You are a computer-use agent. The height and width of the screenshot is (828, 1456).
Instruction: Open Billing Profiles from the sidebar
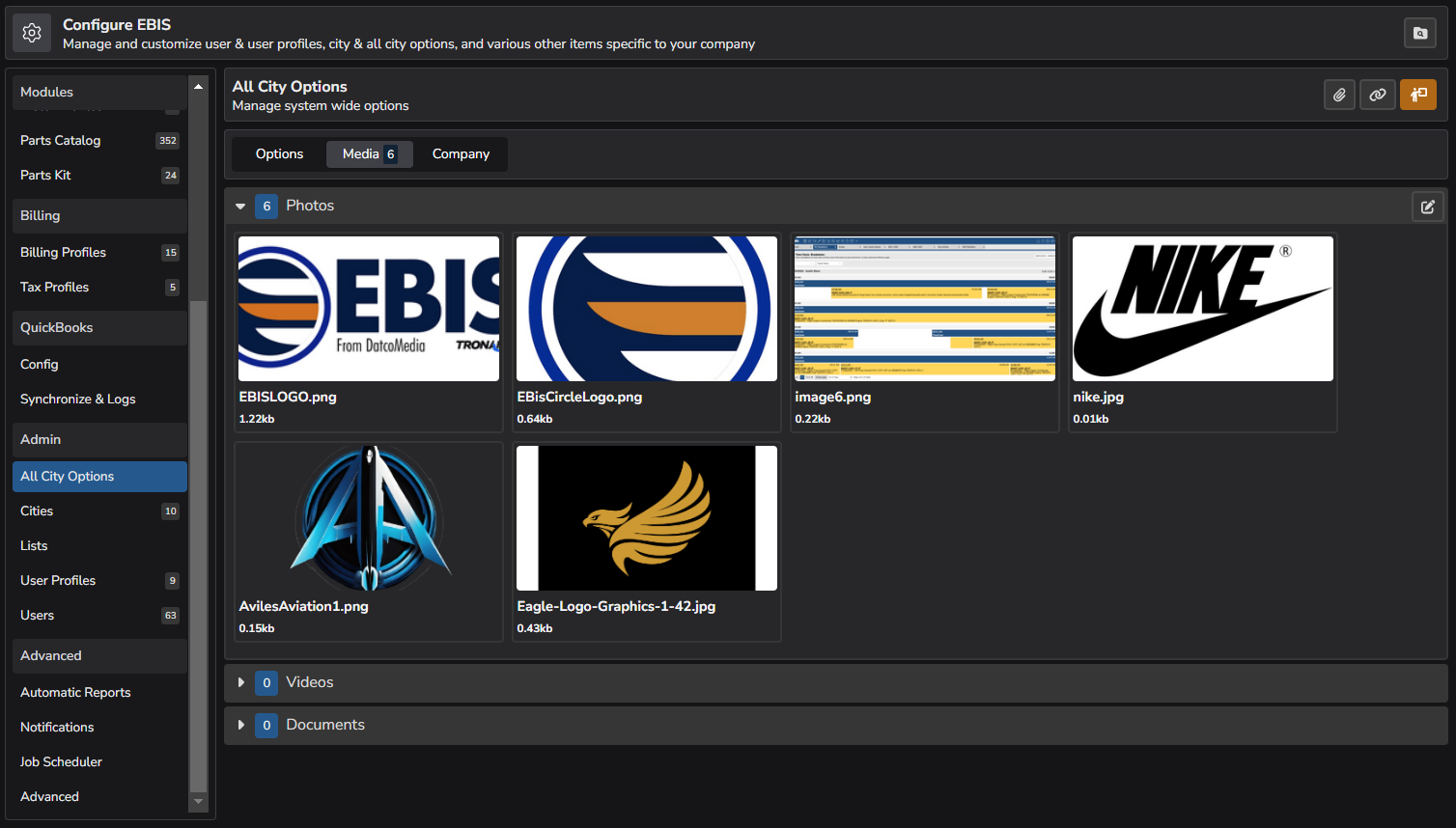tap(63, 252)
